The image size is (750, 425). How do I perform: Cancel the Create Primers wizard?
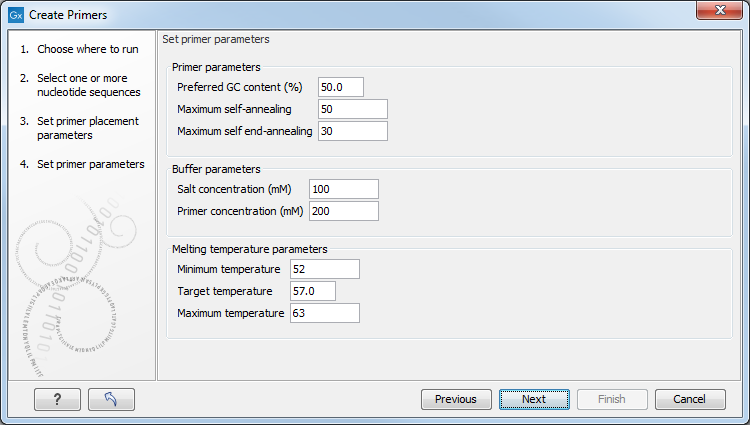(690, 399)
